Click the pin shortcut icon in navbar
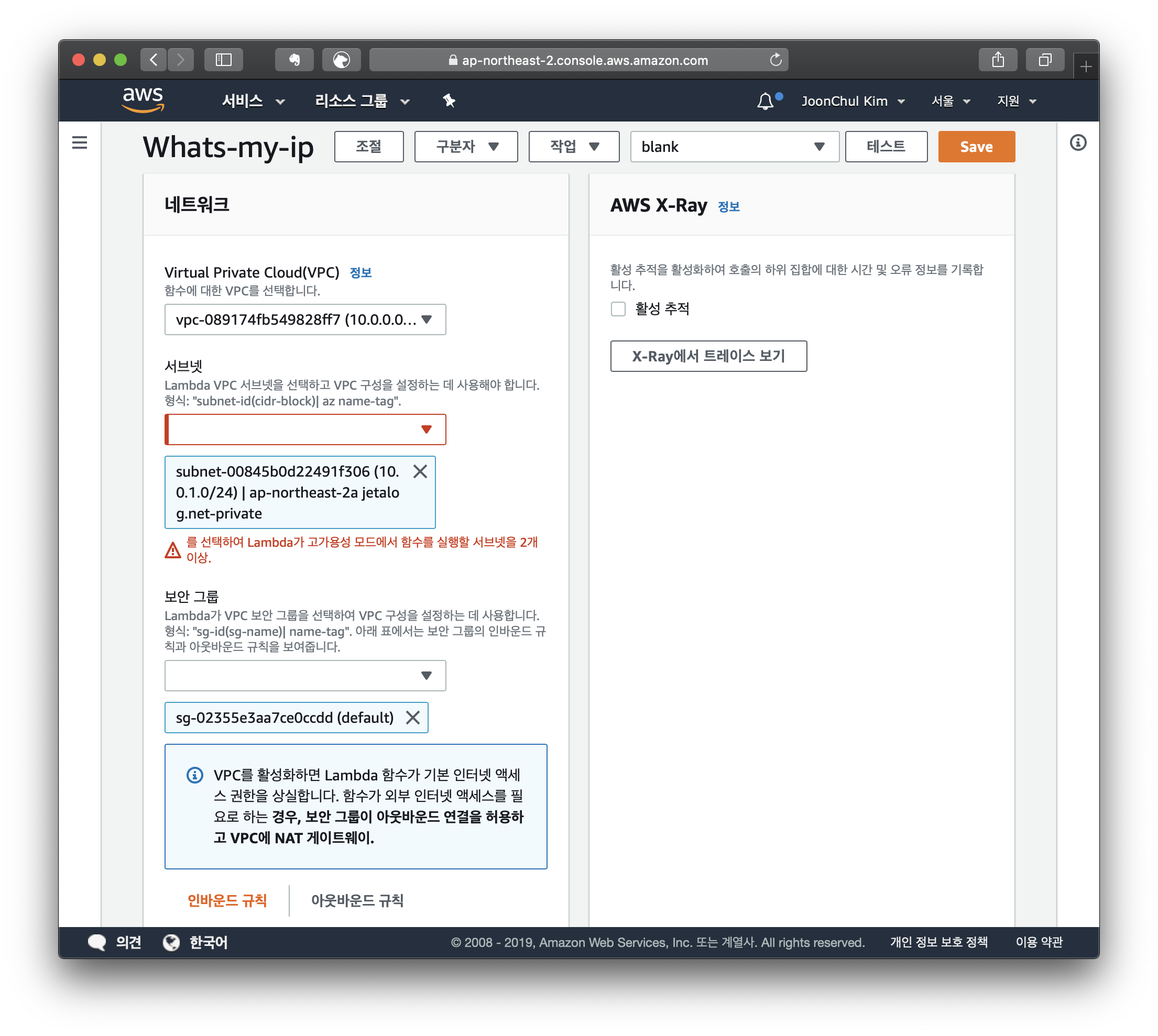The height and width of the screenshot is (1036, 1158). point(449,101)
